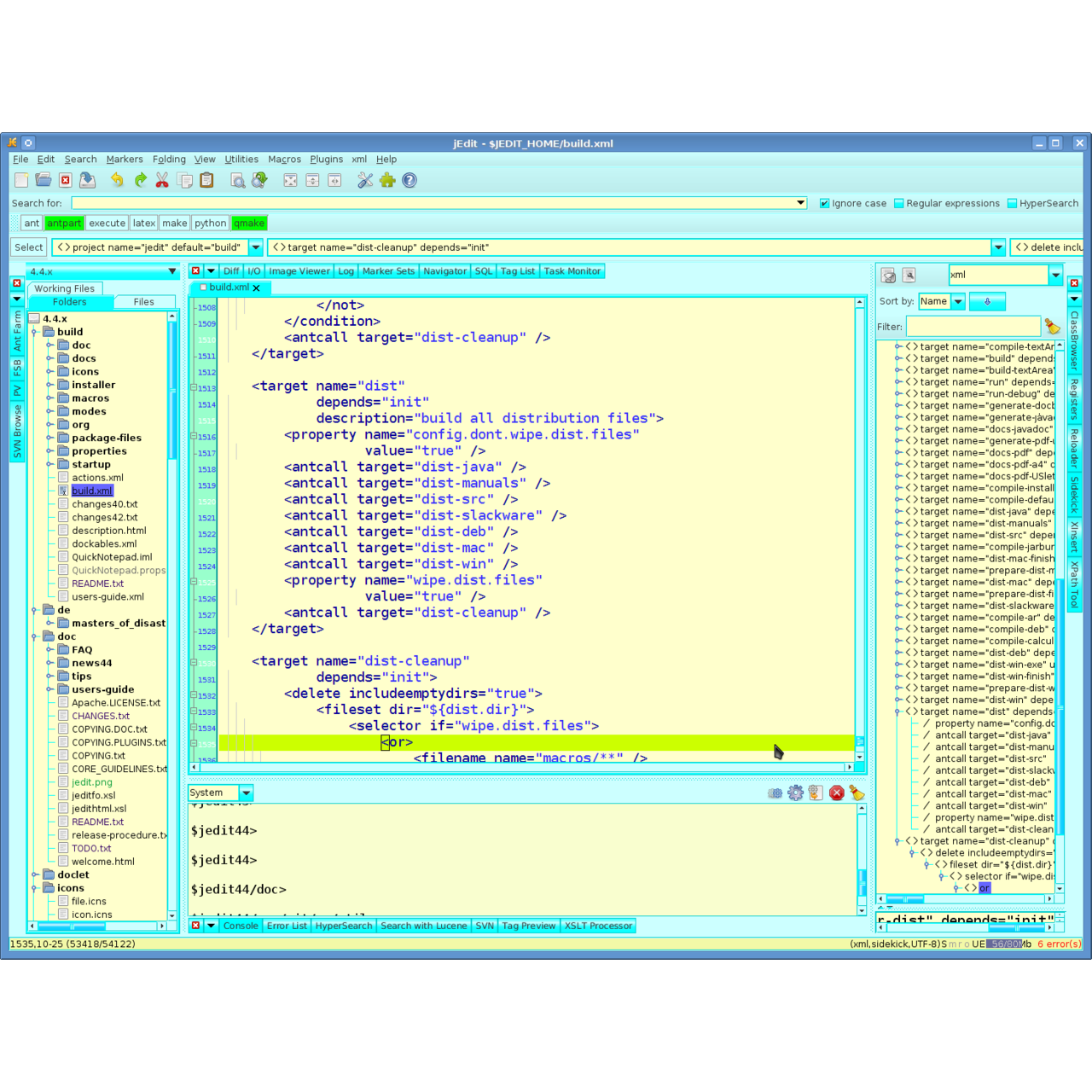Click the Select button
This screenshot has width=1092, height=1092.
click(x=28, y=247)
